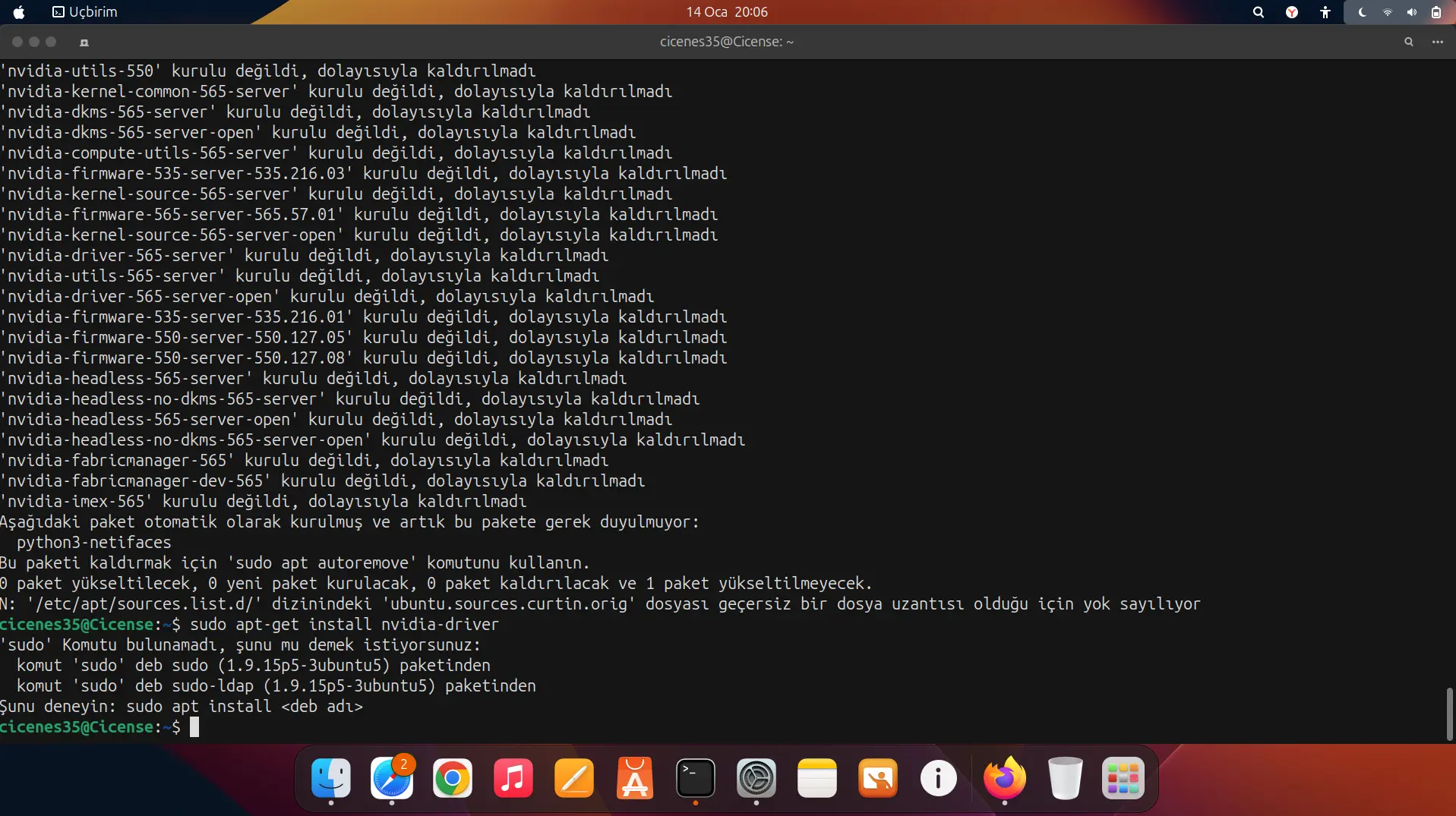Open the App Store software icon

(x=635, y=778)
